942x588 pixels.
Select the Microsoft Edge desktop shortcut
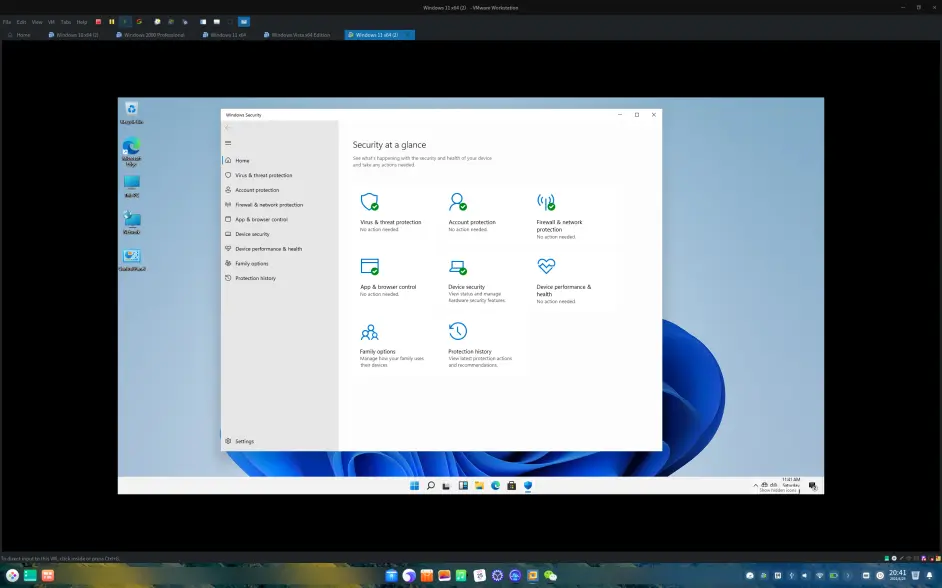coord(132,152)
